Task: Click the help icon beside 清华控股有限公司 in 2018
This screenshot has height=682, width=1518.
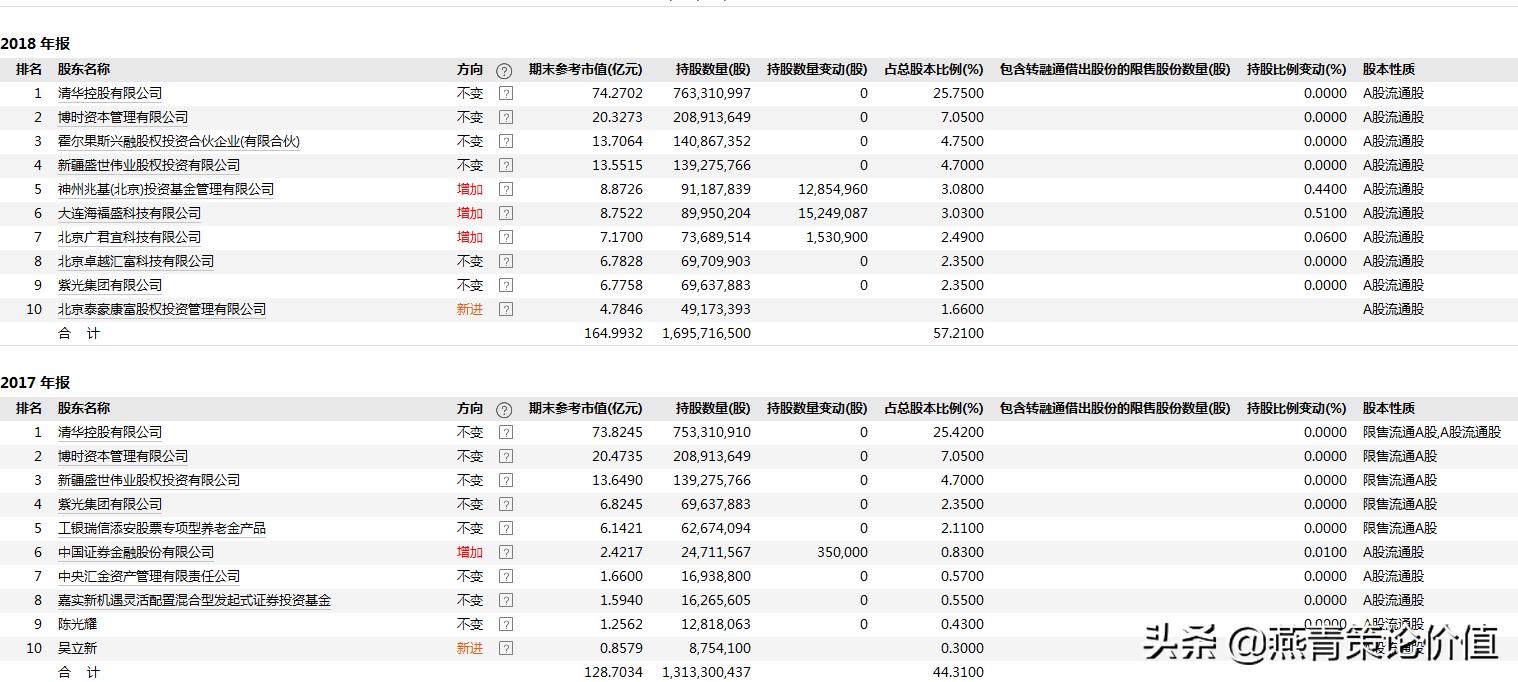Action: tap(505, 93)
